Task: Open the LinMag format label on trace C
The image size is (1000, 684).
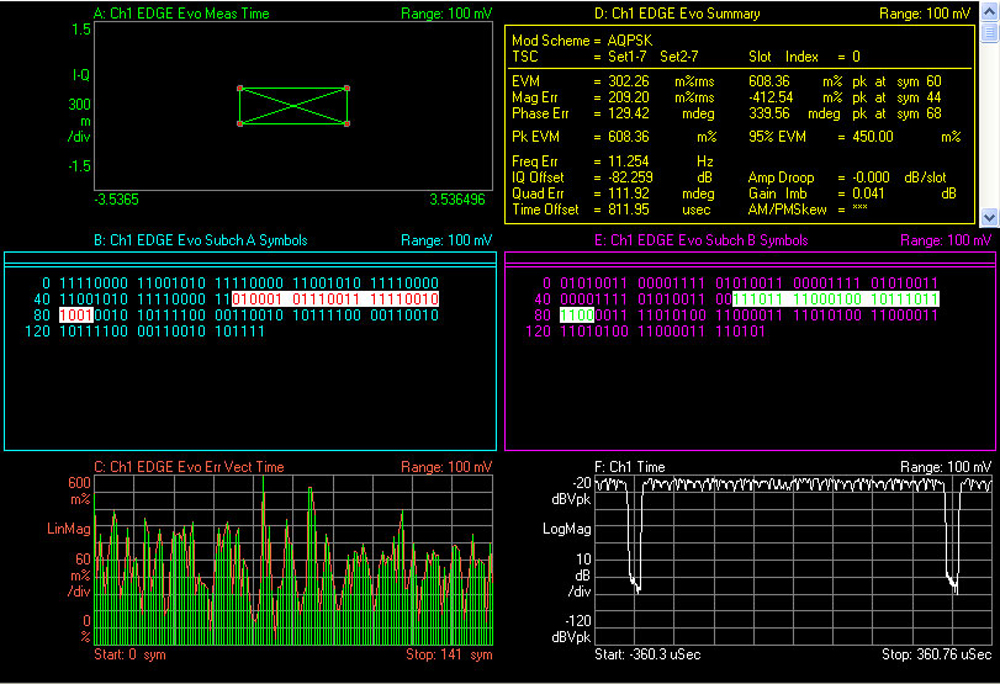Action: (68, 527)
